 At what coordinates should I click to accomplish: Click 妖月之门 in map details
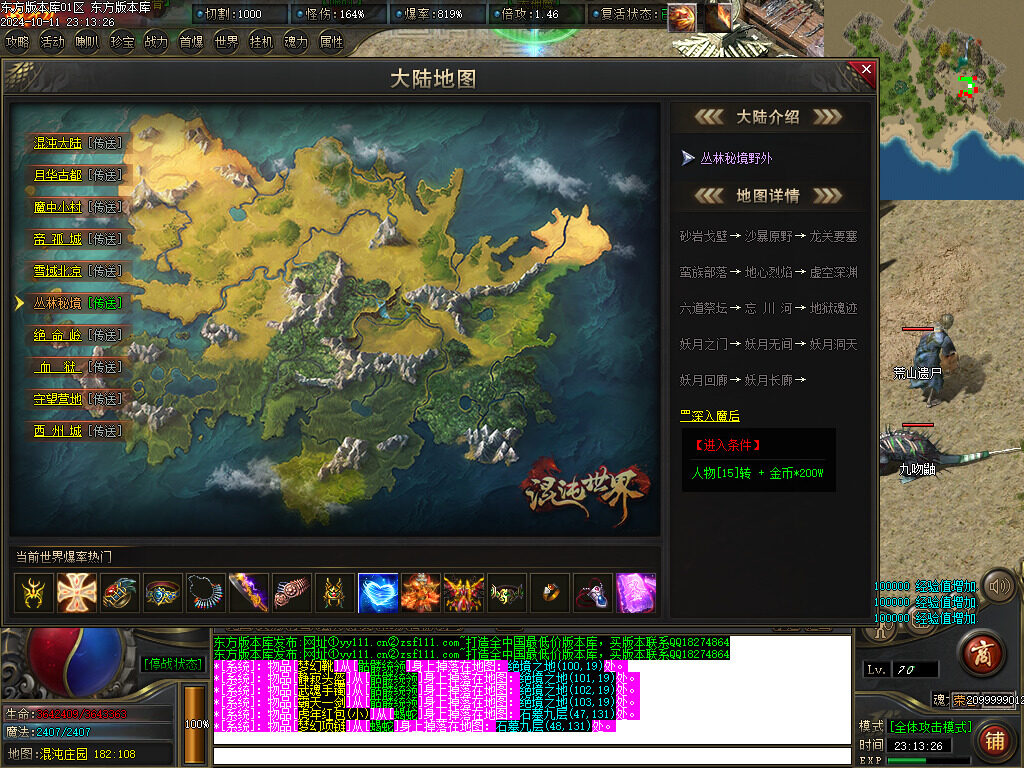tap(703, 344)
